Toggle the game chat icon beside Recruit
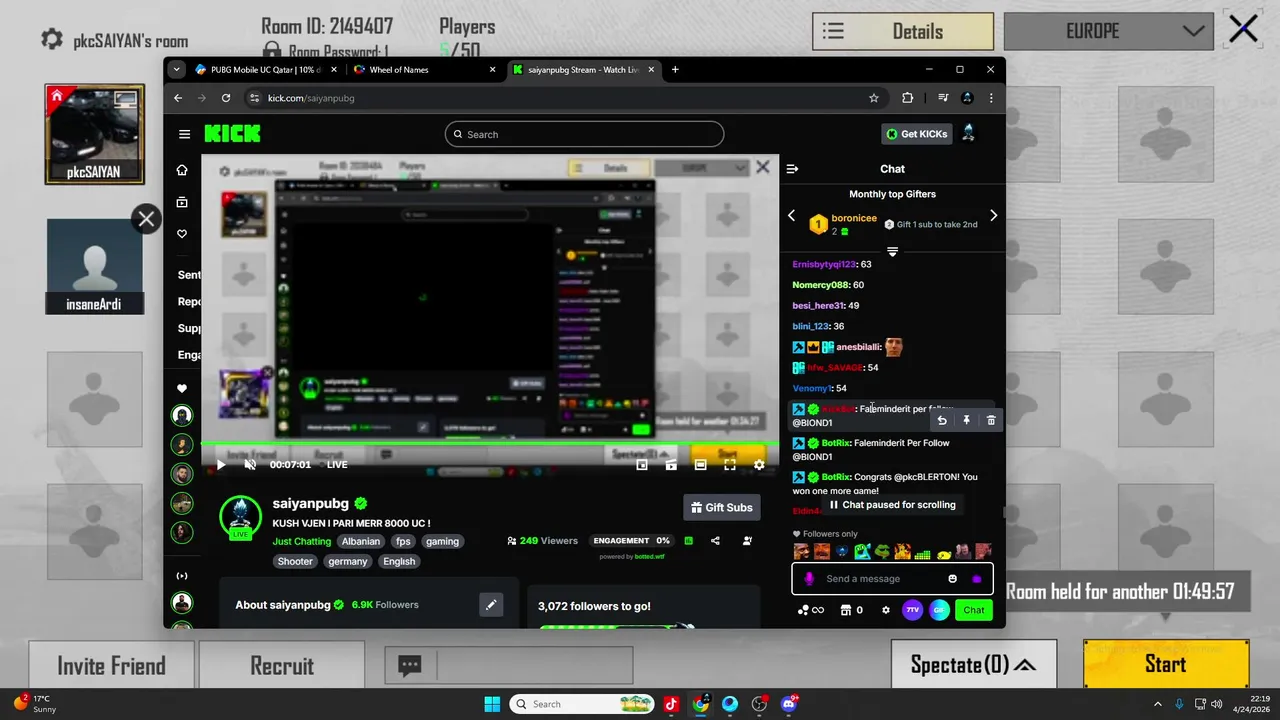Viewport: 1280px width, 720px height. pos(409,666)
